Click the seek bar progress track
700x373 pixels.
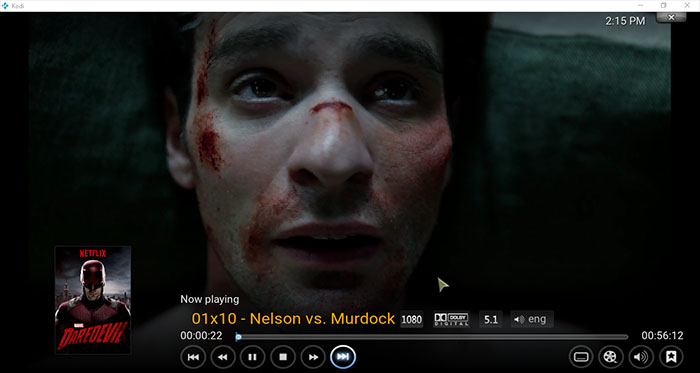coord(432,337)
